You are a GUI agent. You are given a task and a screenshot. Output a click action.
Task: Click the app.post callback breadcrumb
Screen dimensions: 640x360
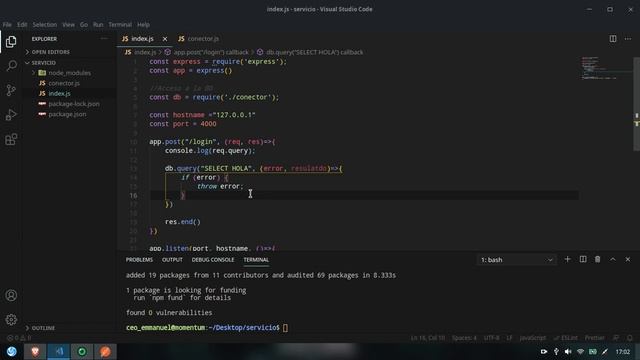[x=207, y=52]
